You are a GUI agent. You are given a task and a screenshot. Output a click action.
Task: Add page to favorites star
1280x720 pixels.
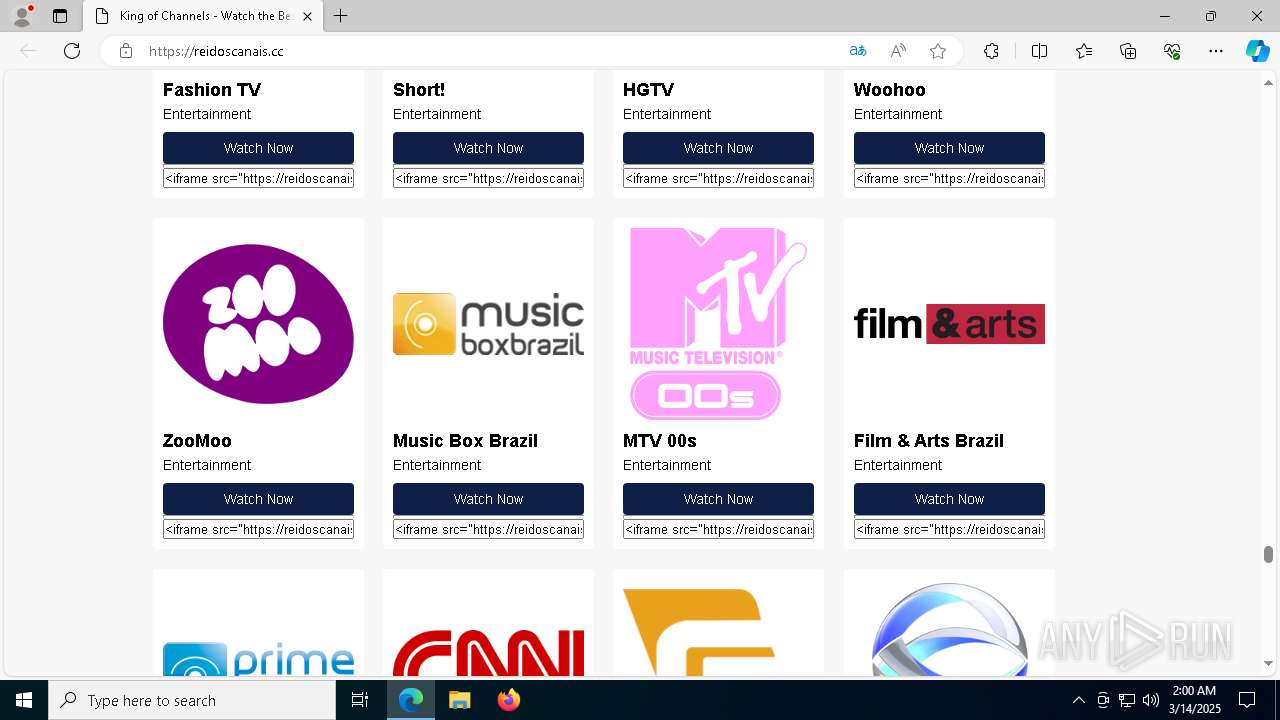tap(937, 51)
